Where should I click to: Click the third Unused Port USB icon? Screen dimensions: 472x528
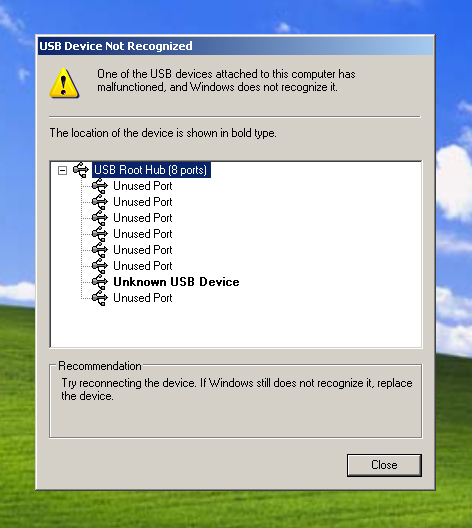pos(100,218)
